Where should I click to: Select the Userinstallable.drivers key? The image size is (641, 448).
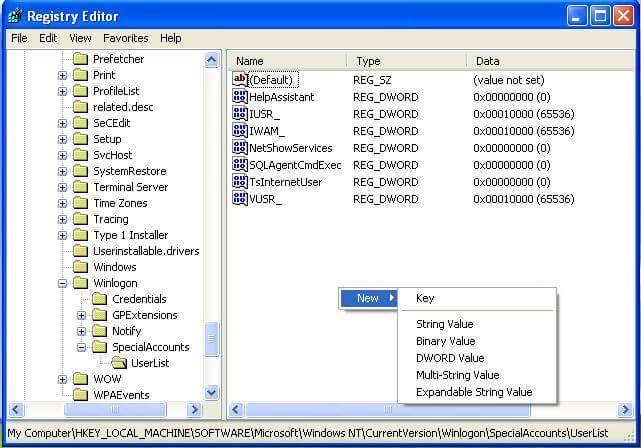tap(146, 251)
